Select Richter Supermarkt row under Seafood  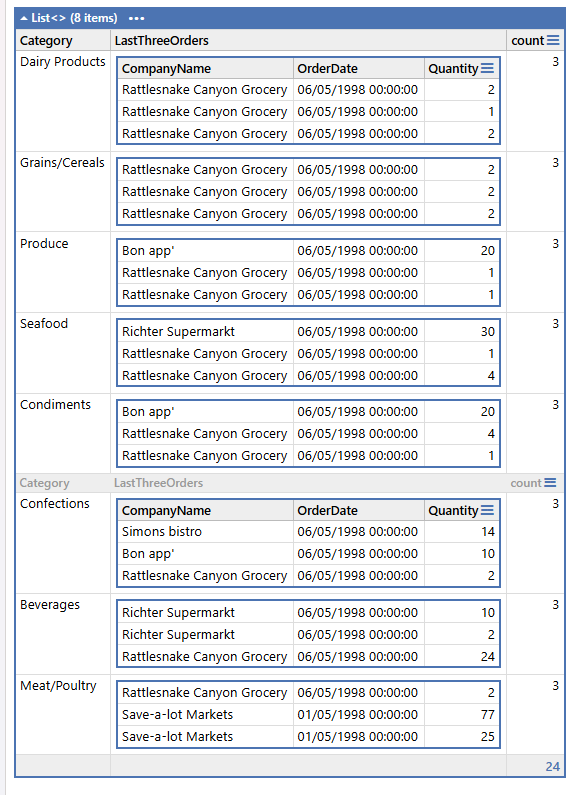308,332
